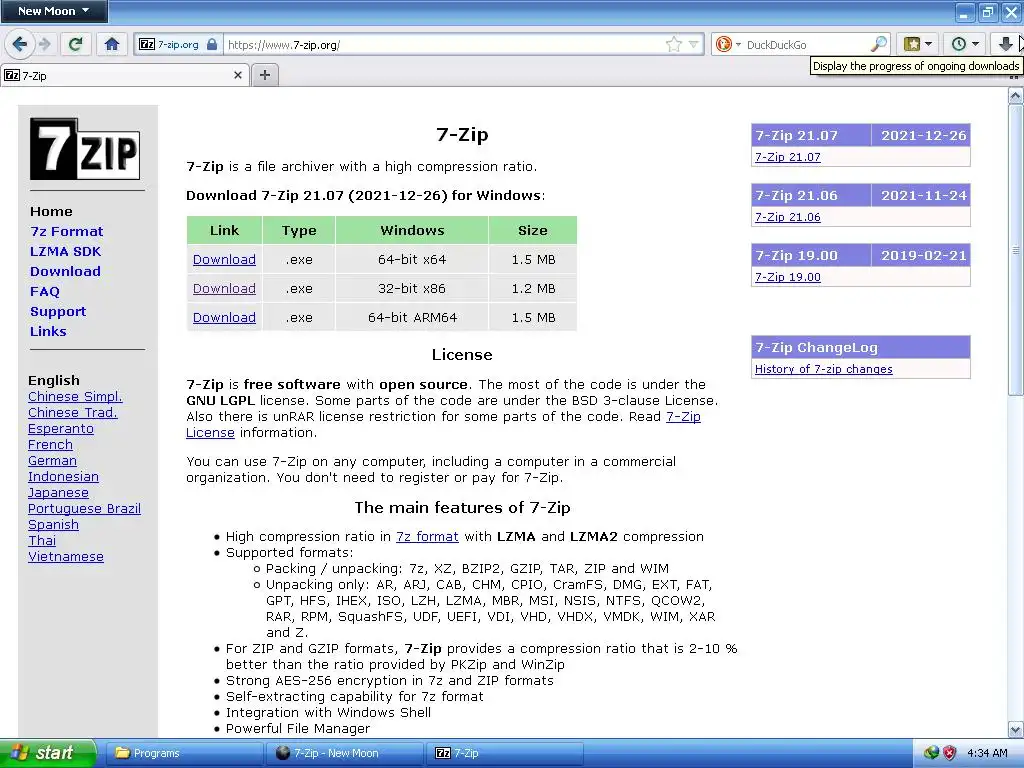Click the browser Back arrow button
1024x768 pixels.
(x=19, y=44)
